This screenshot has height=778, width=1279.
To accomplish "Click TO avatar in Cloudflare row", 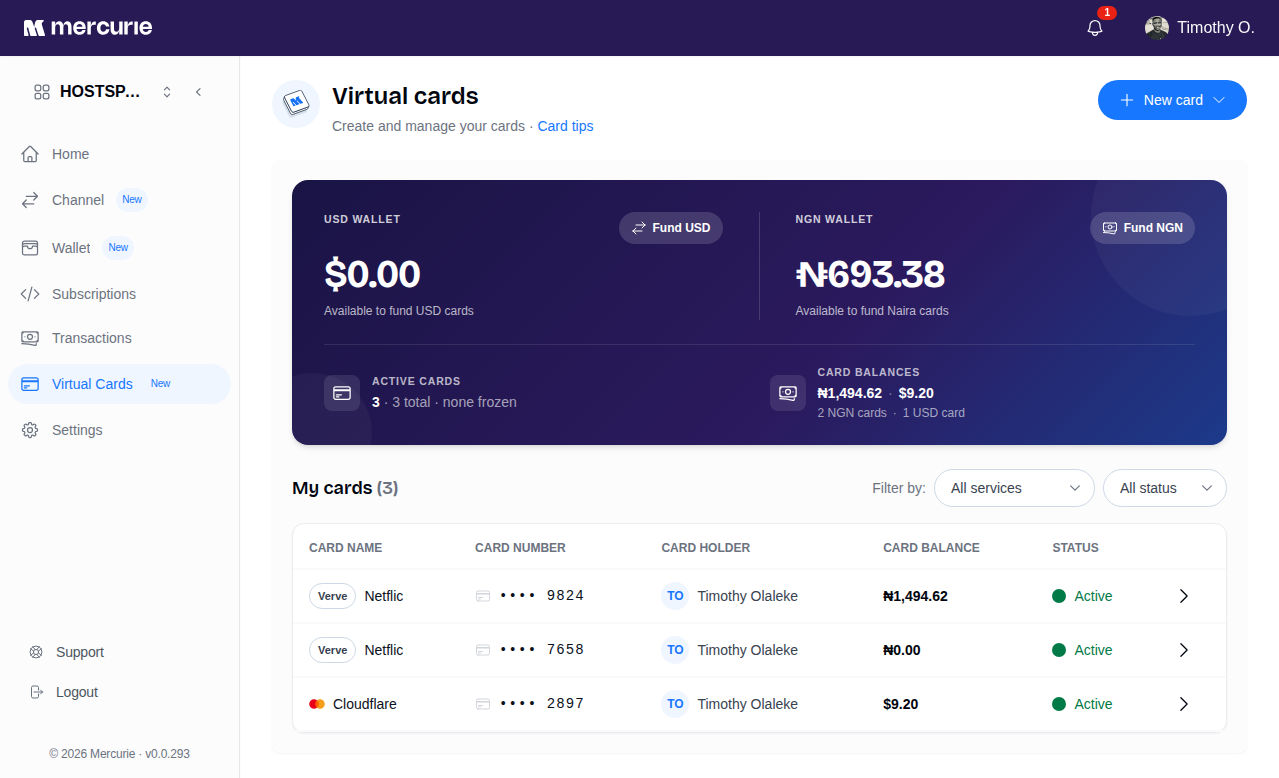I will pyautogui.click(x=675, y=704).
